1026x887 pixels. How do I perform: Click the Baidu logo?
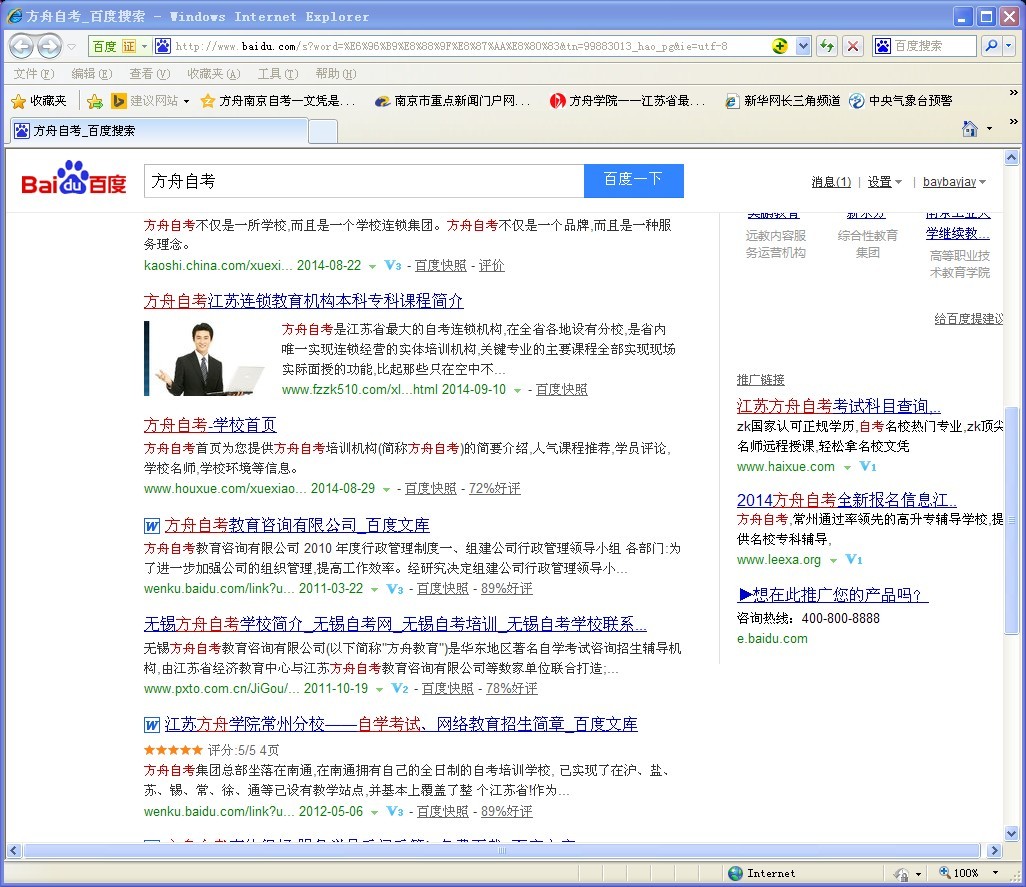(73, 179)
